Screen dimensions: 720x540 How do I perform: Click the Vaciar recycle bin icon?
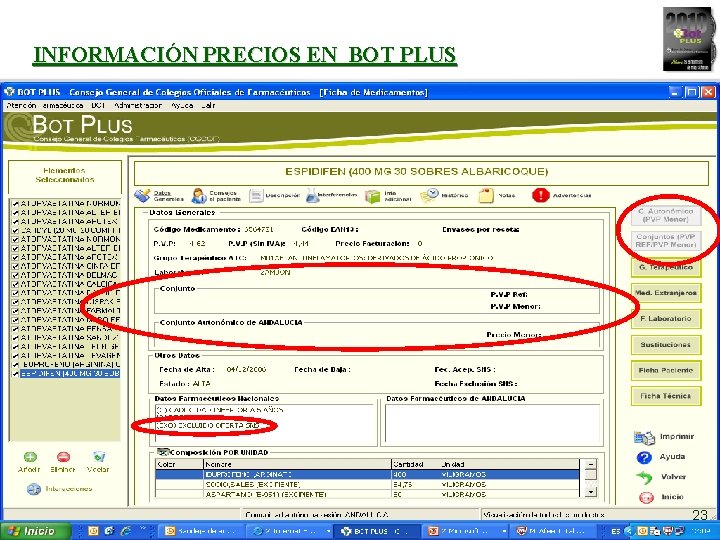click(99, 457)
